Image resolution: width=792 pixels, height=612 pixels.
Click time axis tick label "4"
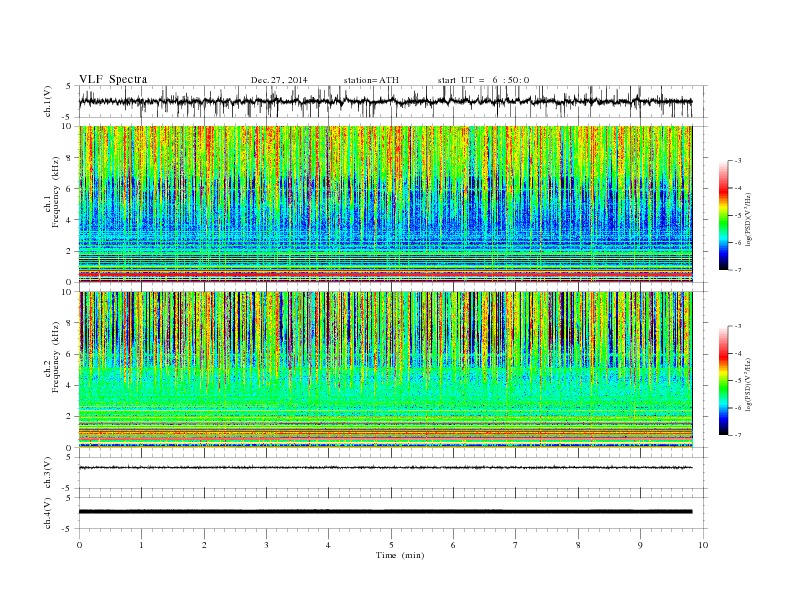coord(328,545)
